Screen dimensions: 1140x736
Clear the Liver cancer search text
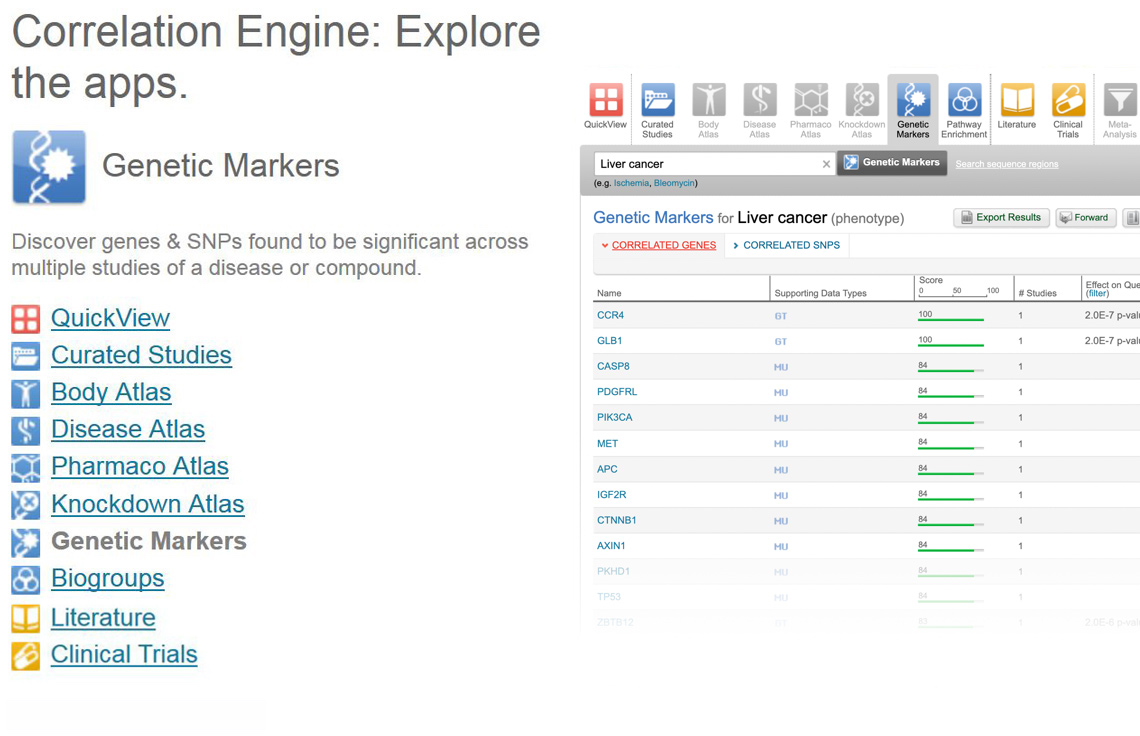click(826, 164)
